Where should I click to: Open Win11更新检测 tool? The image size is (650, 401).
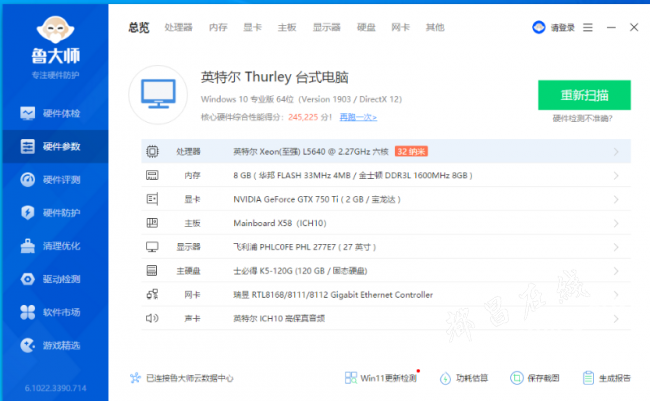(x=381, y=378)
